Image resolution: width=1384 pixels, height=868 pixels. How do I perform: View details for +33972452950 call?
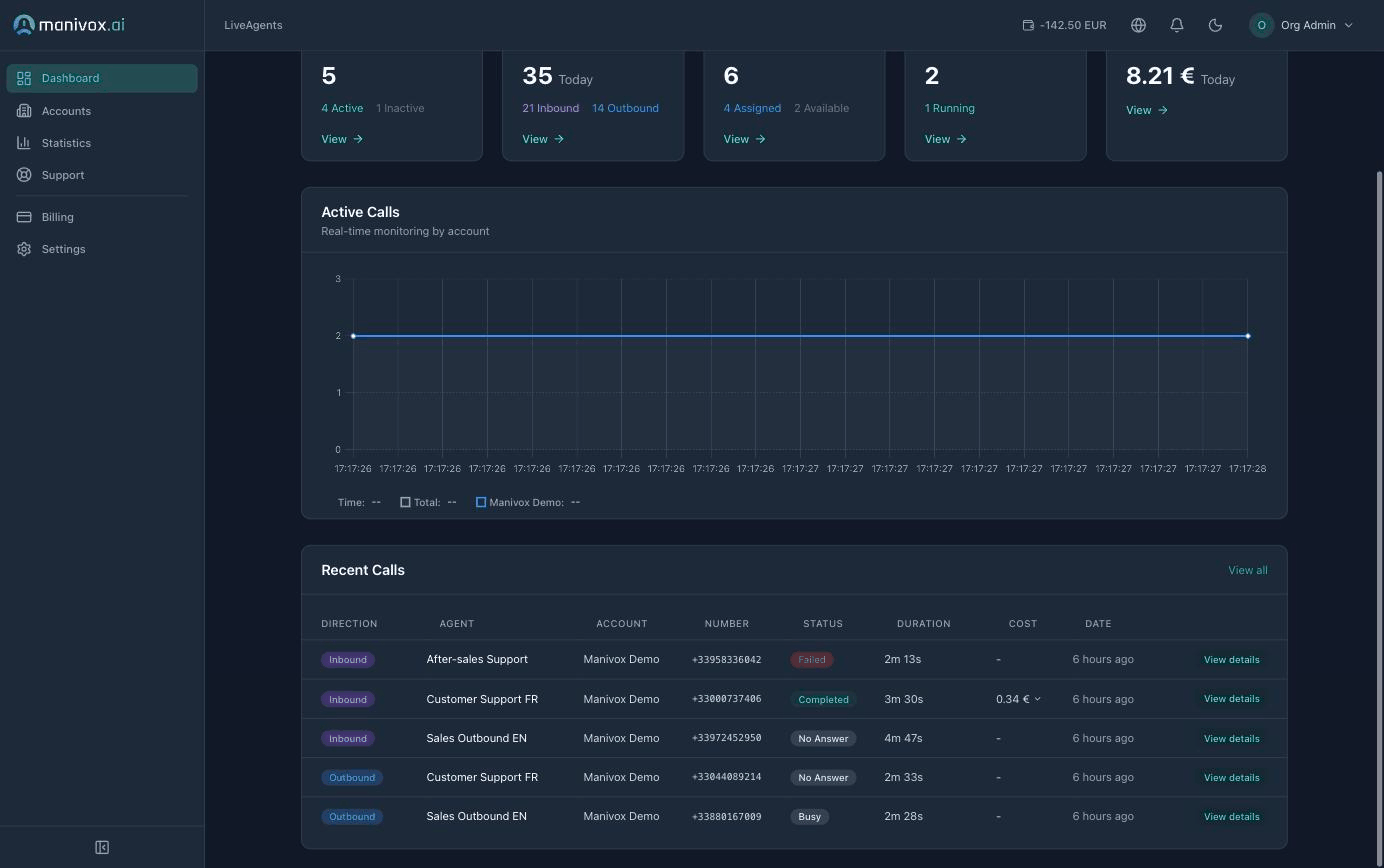1231,738
